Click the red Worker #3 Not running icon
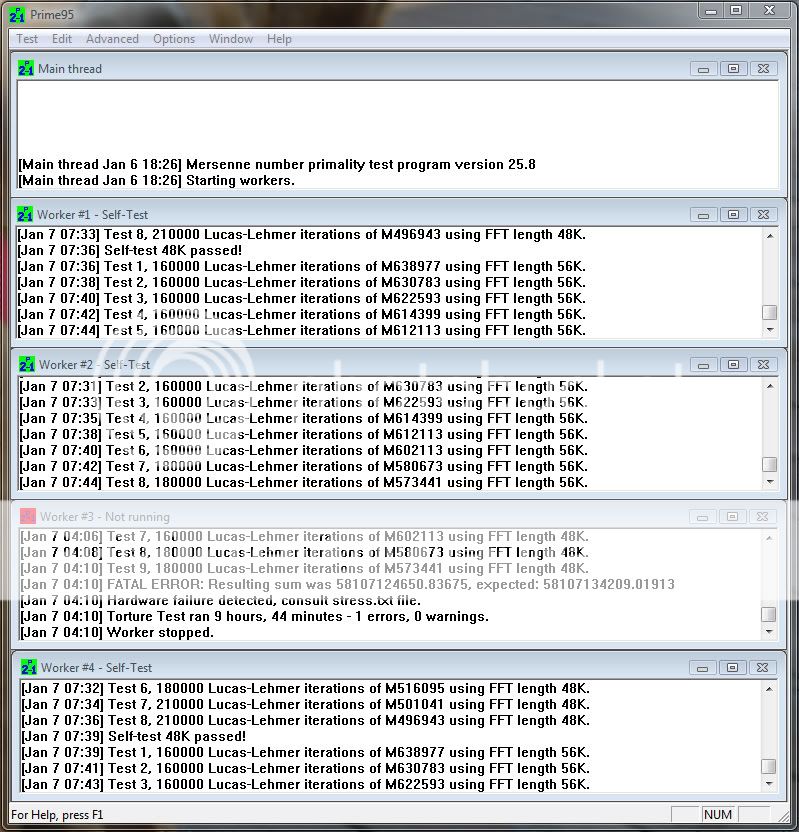The height and width of the screenshot is (832, 799). (28, 516)
